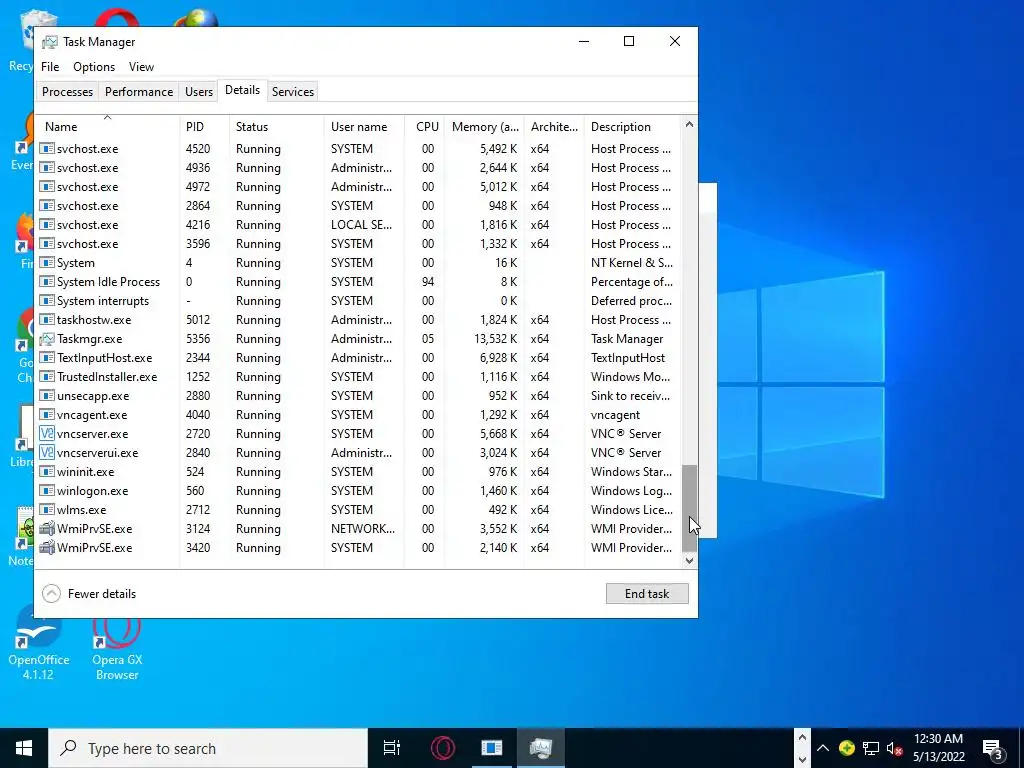This screenshot has width=1024, height=768.
Task: Sort by the Status column header
Action: (x=277, y=127)
